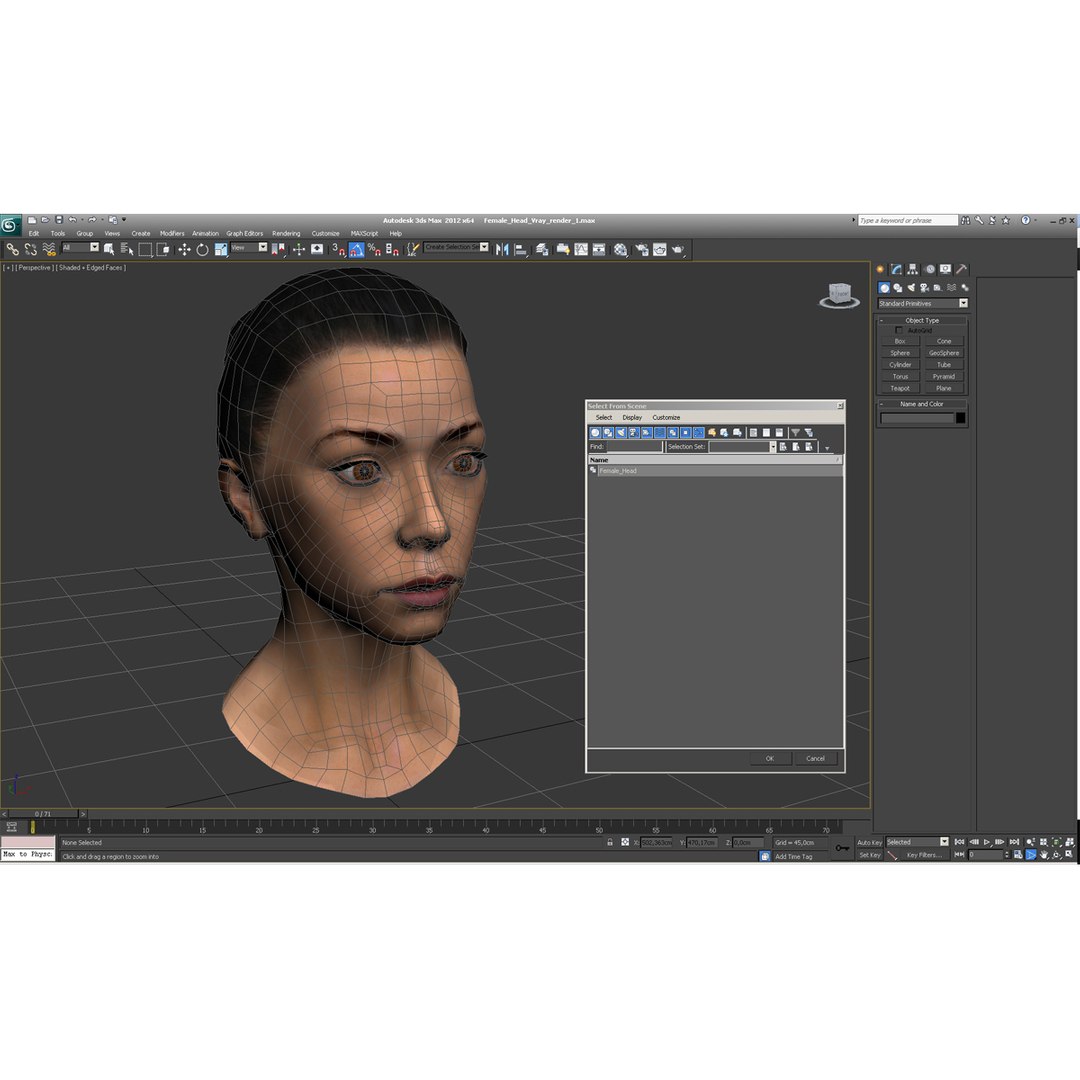Open Render Setup dialog
This screenshot has height=1080, width=1080.
(641, 249)
